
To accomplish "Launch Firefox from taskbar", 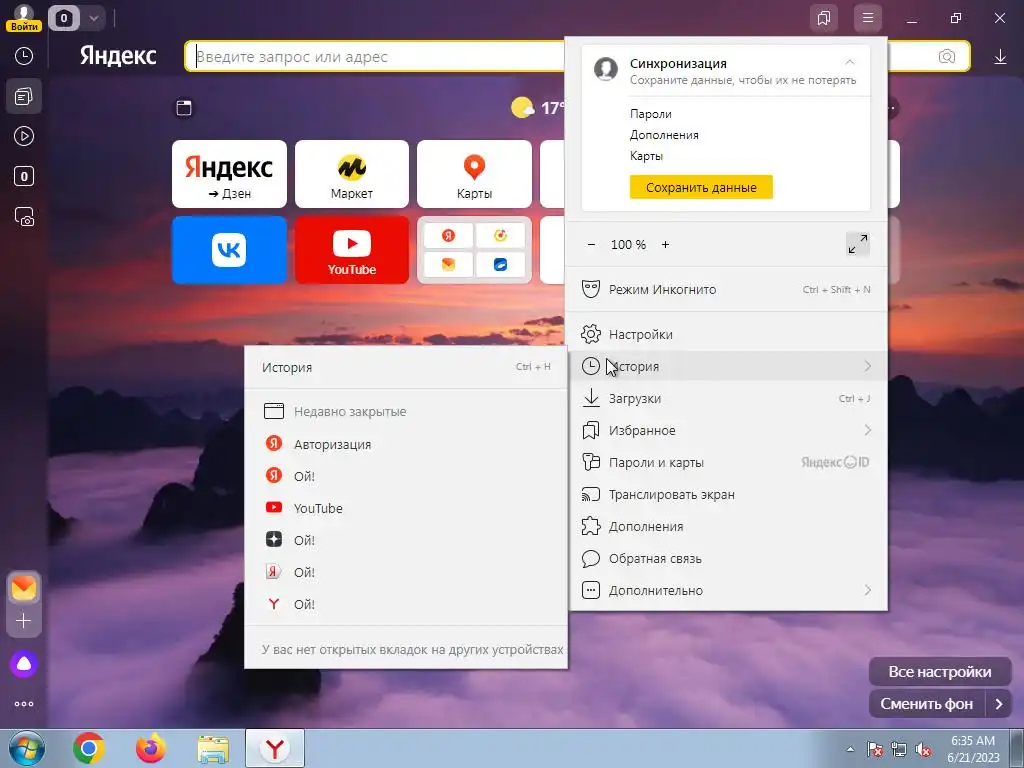I will (151, 748).
